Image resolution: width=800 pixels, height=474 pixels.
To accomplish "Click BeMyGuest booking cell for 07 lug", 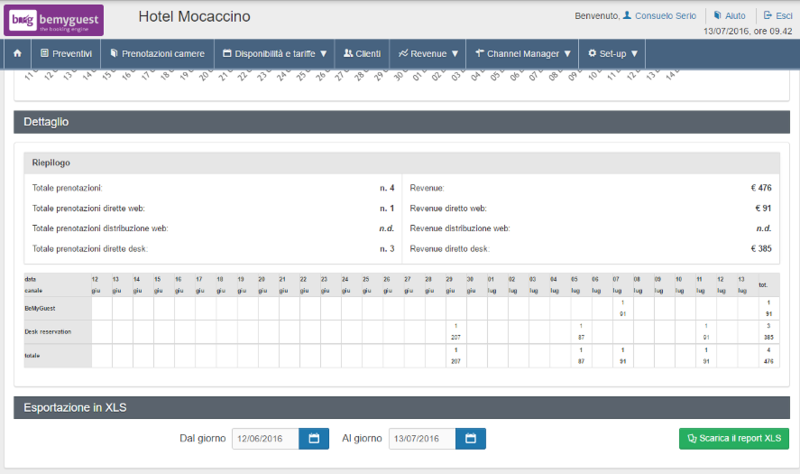I will (622, 307).
